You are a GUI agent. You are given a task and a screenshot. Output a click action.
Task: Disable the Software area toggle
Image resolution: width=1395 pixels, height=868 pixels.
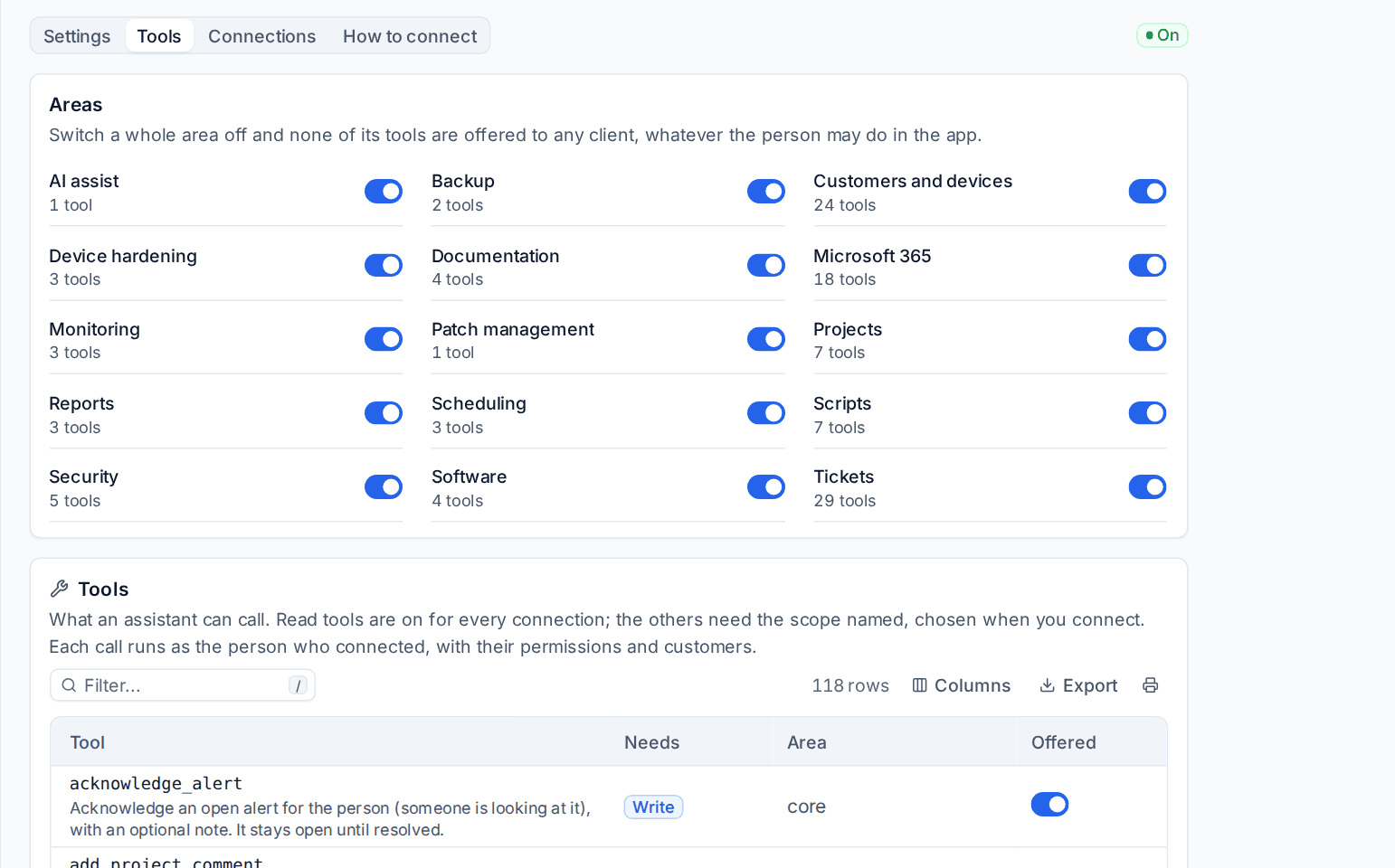point(766,487)
